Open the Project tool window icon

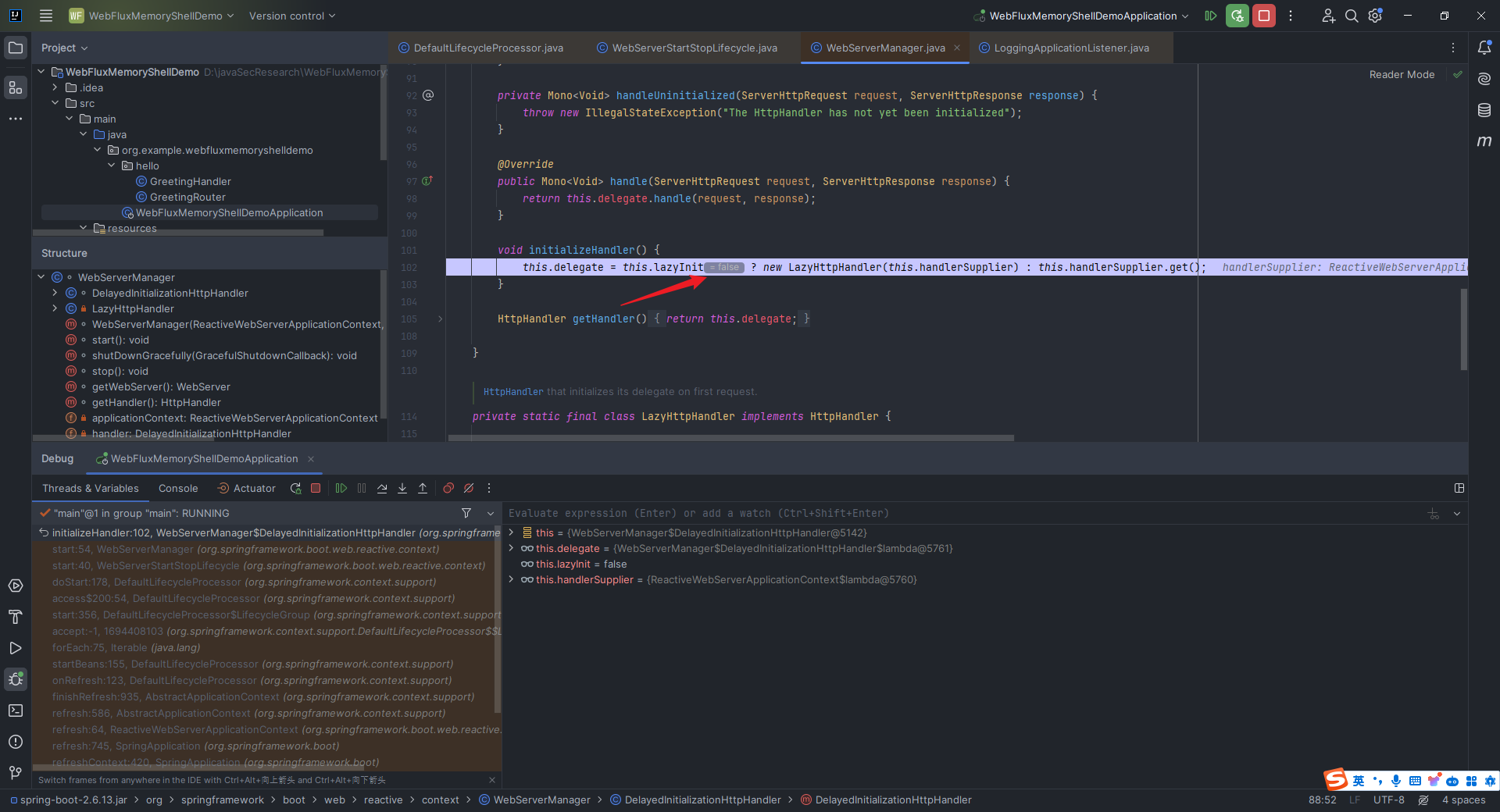click(x=16, y=48)
